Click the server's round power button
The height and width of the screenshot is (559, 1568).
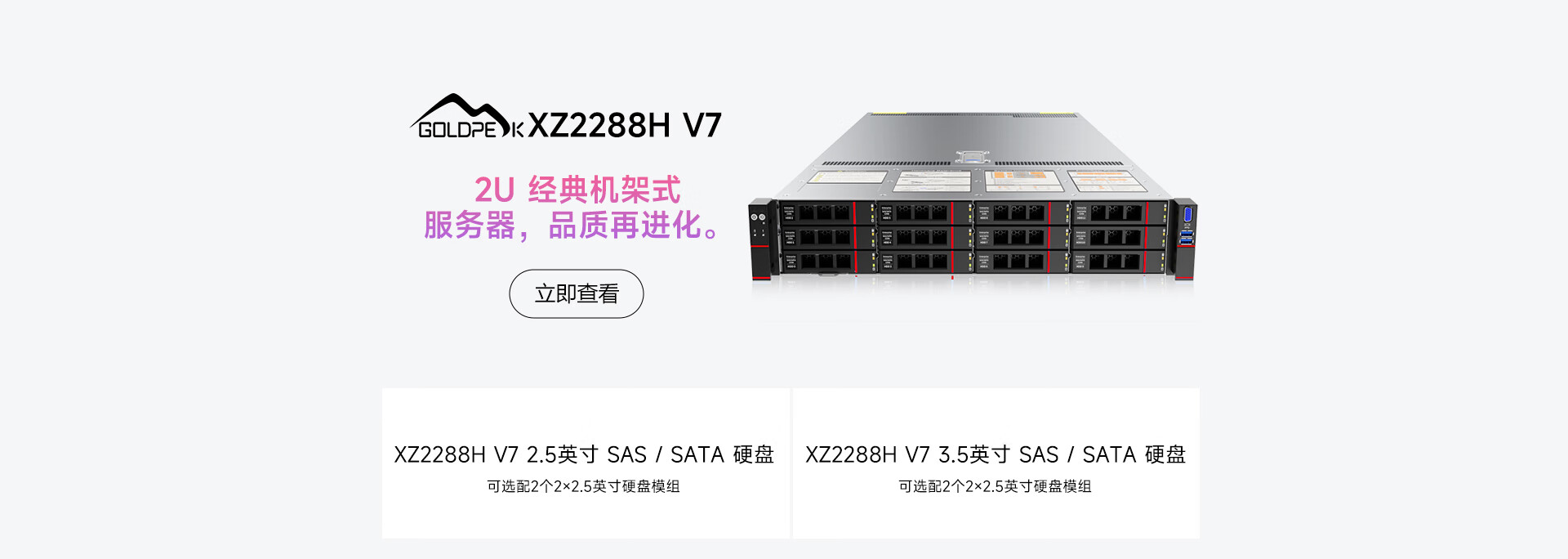(754, 217)
